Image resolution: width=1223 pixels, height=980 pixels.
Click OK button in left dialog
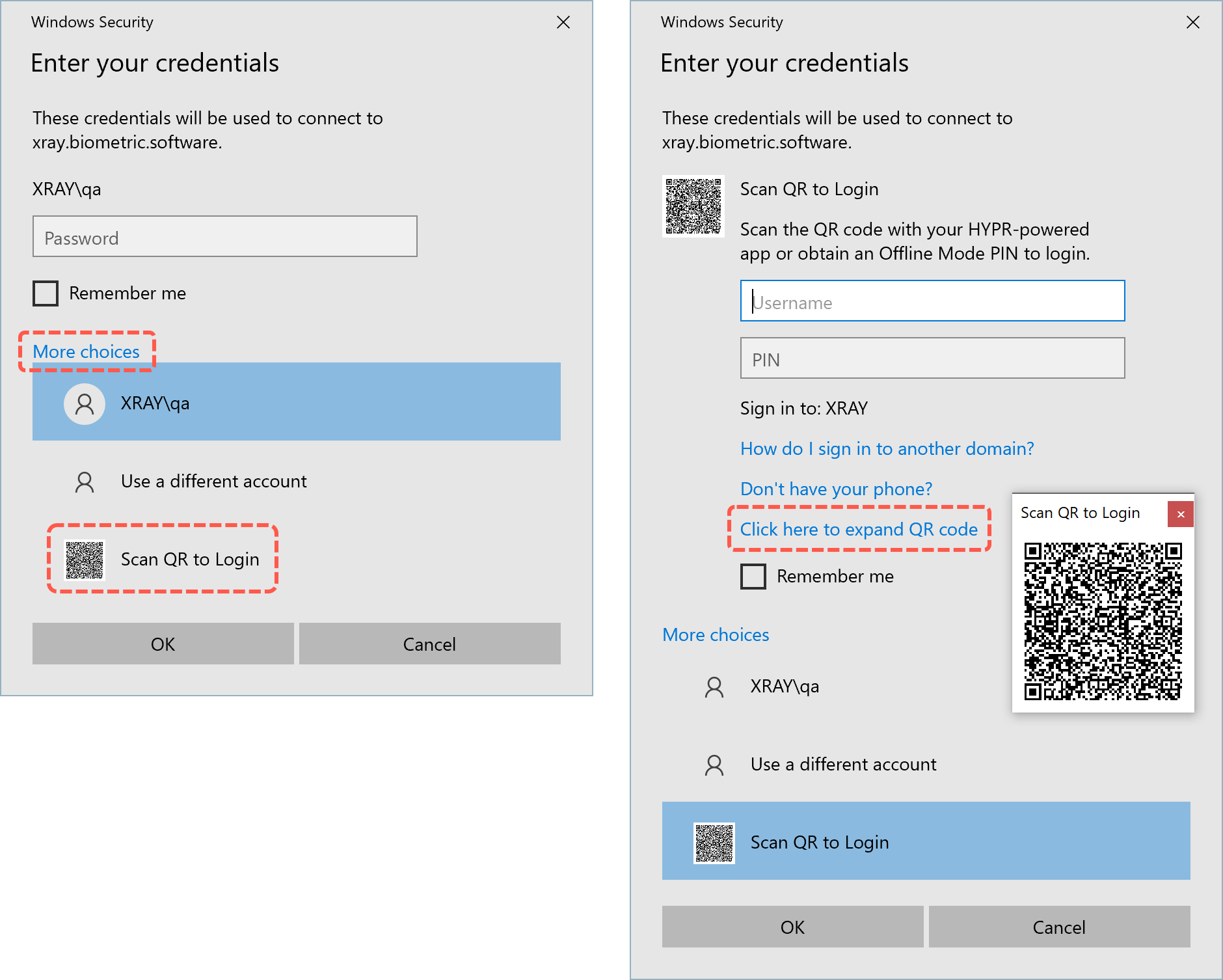click(163, 644)
